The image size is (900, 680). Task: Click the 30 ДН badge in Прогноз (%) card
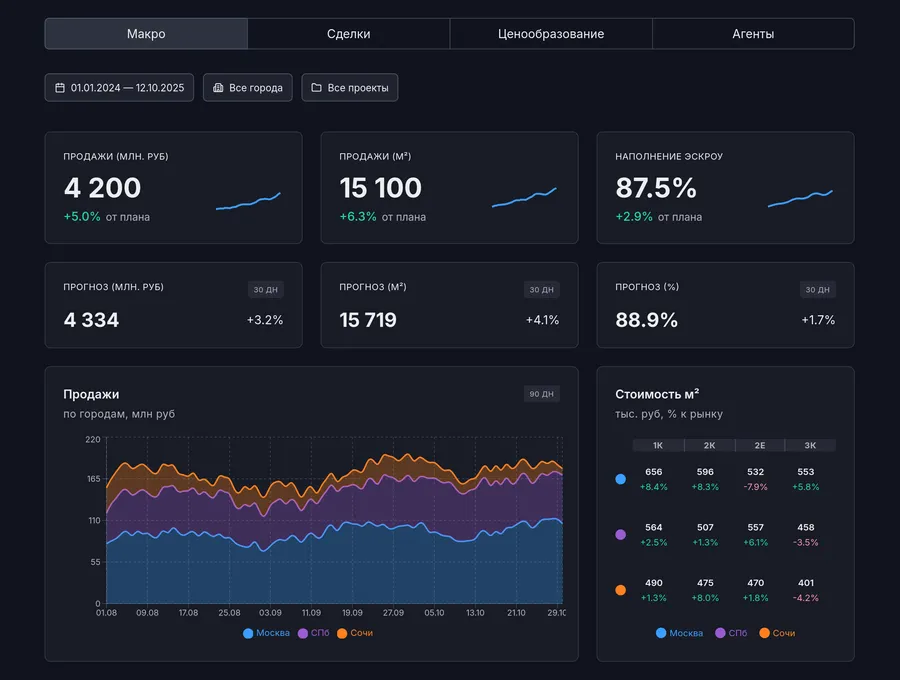[817, 290]
